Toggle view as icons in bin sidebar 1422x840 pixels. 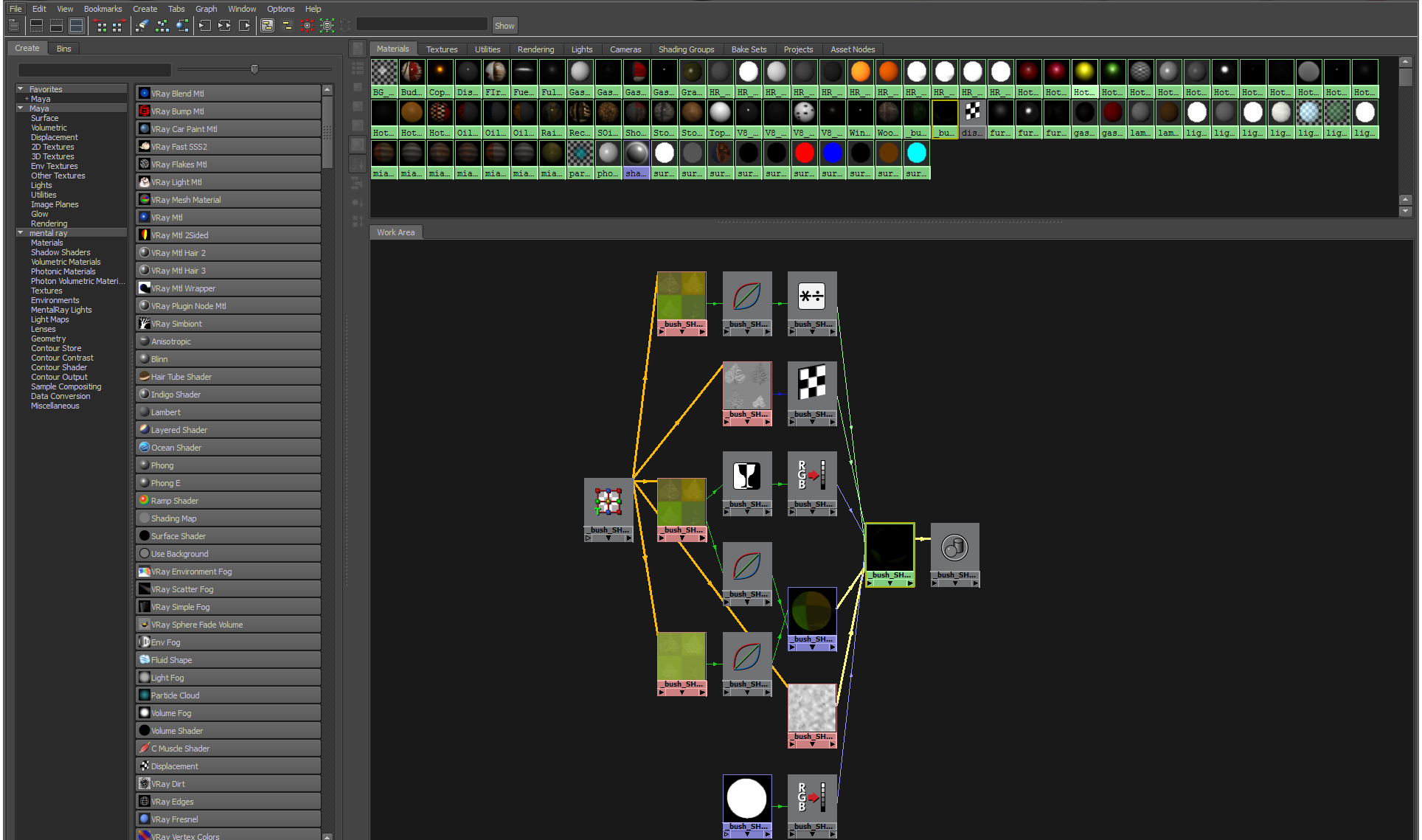click(358, 49)
